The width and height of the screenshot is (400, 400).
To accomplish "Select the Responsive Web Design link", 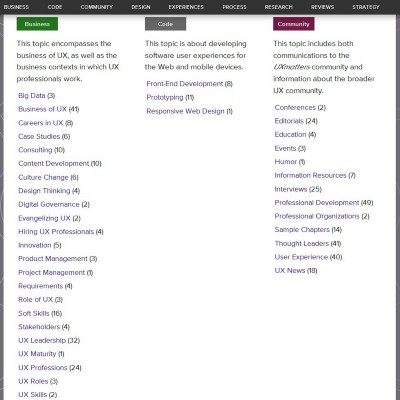I will pyautogui.click(x=185, y=111).
